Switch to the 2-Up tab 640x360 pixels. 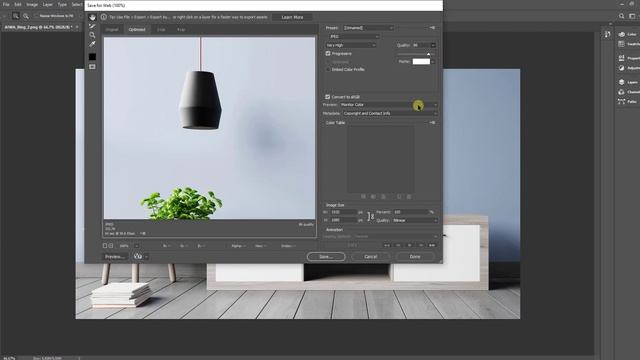(161, 29)
